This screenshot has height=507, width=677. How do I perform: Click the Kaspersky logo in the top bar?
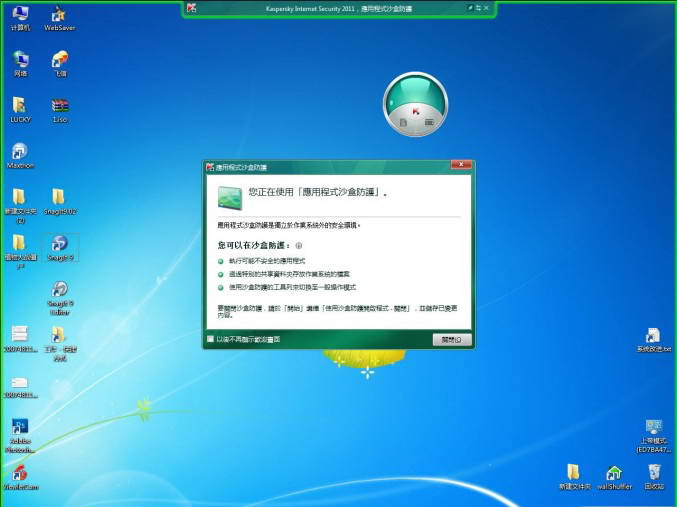tap(192, 8)
